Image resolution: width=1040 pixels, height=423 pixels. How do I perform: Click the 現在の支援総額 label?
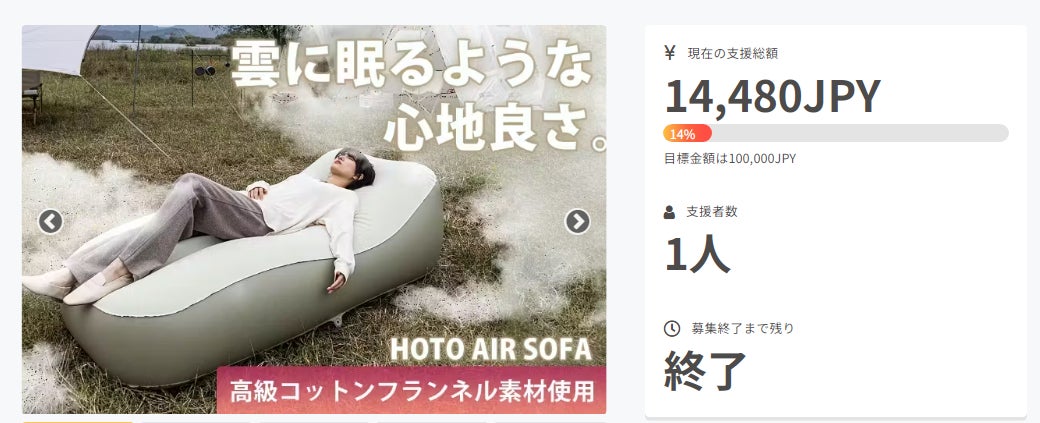click(732, 53)
